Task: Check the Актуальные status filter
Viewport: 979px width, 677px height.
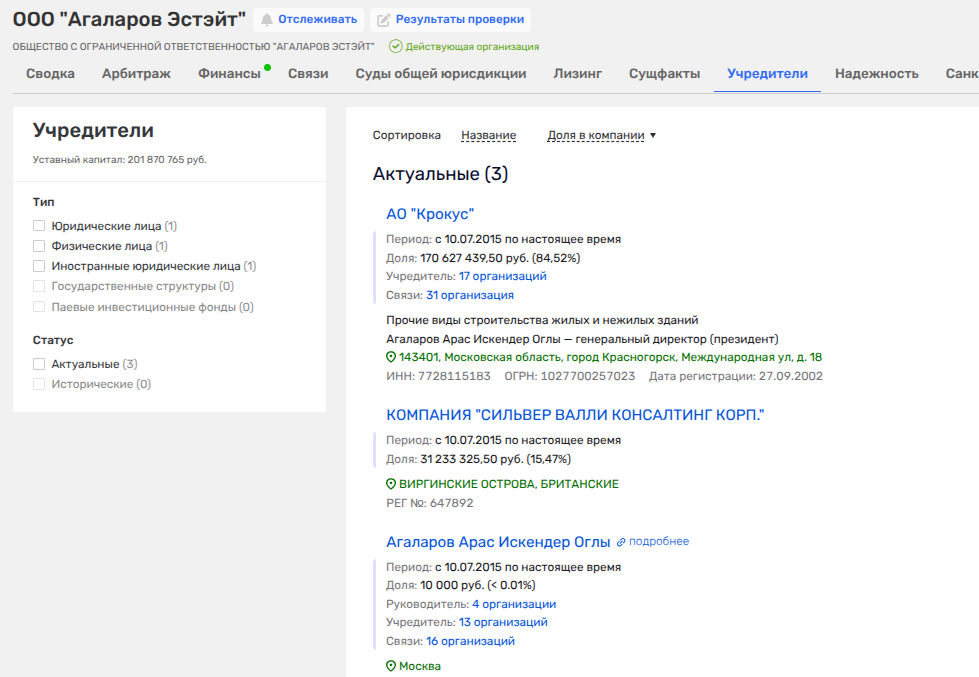Action: [x=39, y=364]
